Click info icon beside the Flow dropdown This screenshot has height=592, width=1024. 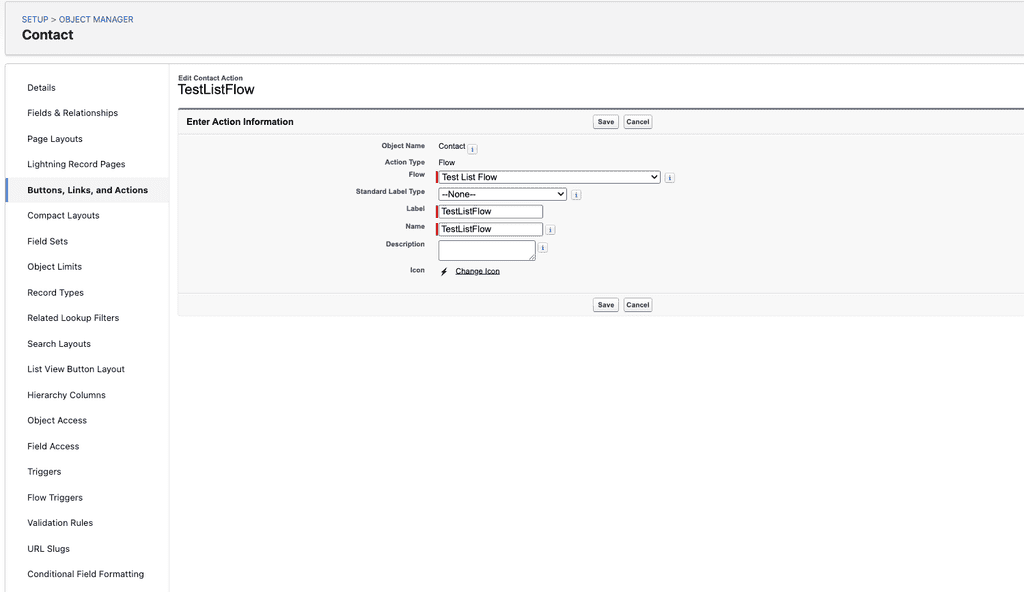(x=669, y=178)
